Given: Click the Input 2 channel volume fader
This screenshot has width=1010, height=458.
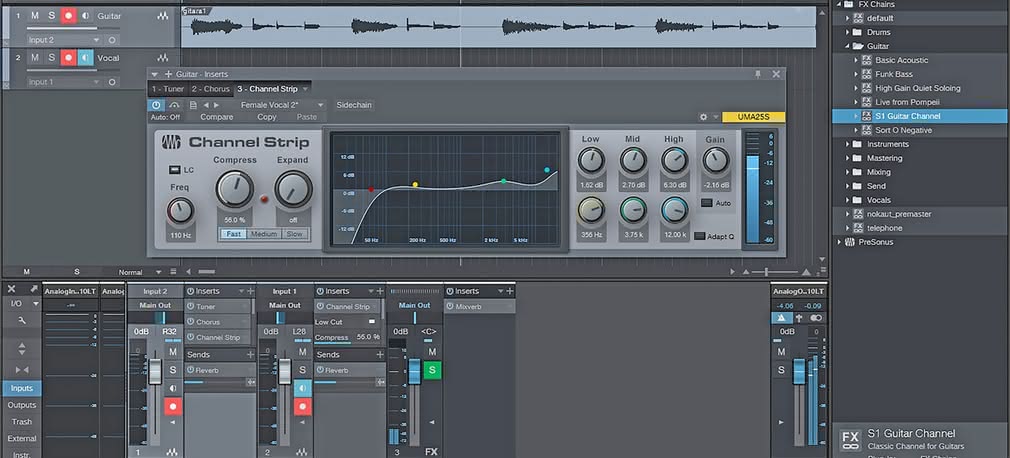Looking at the screenshot, I should 155,373.
